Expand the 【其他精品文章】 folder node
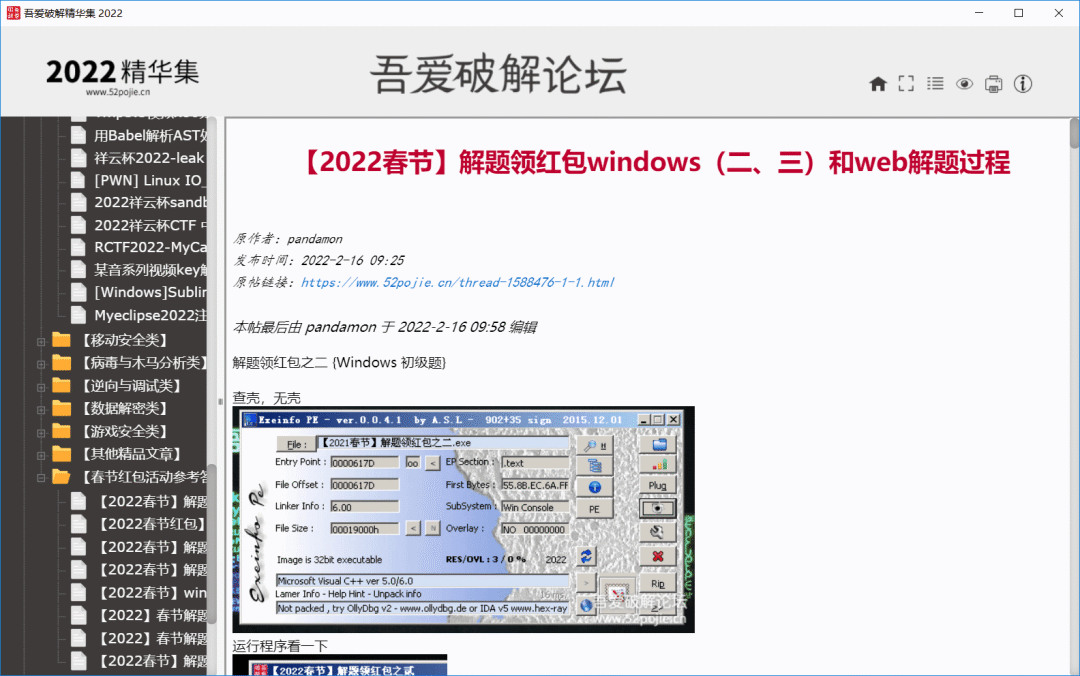 tap(41, 455)
